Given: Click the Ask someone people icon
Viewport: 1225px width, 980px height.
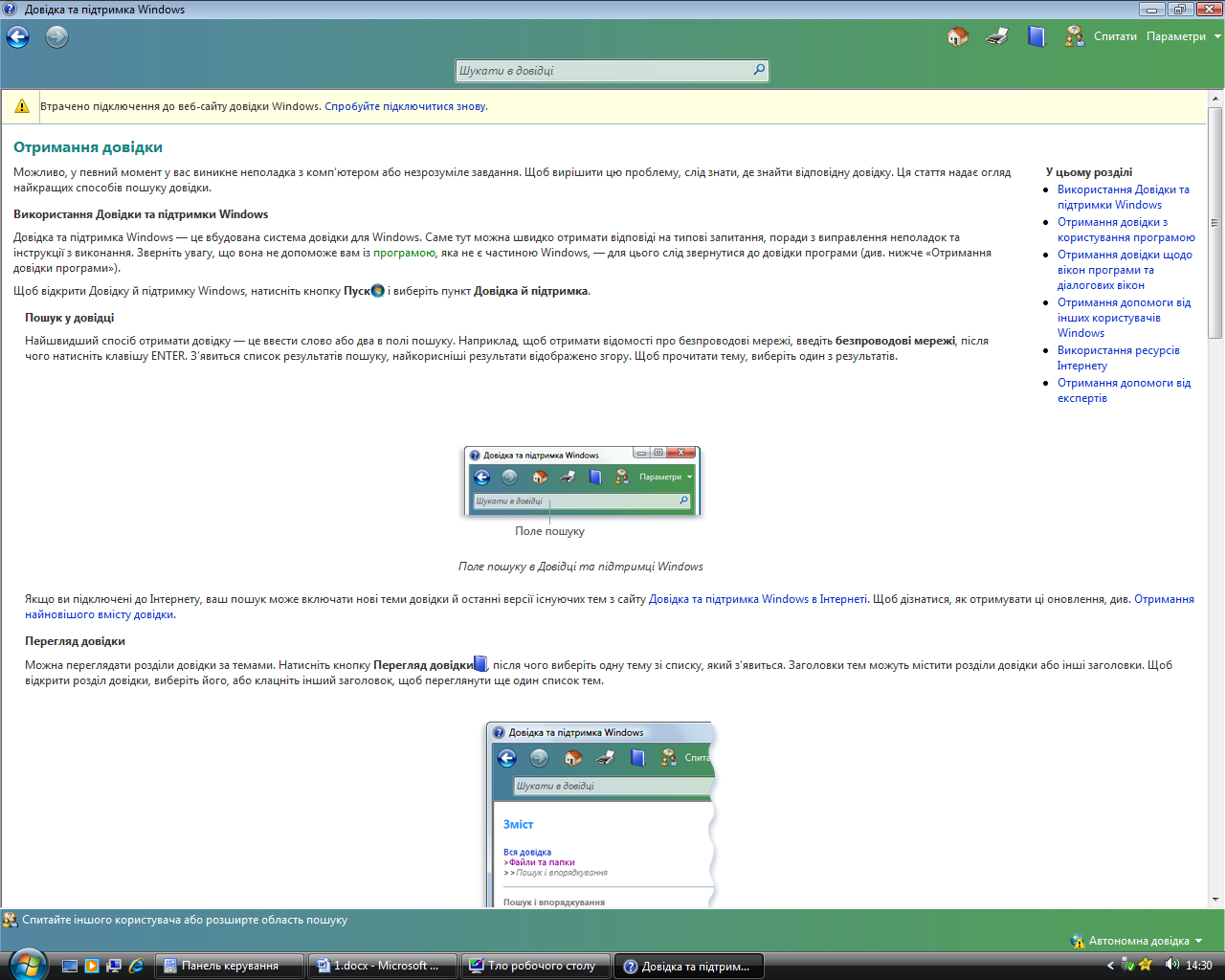Looking at the screenshot, I should pos(1074,36).
